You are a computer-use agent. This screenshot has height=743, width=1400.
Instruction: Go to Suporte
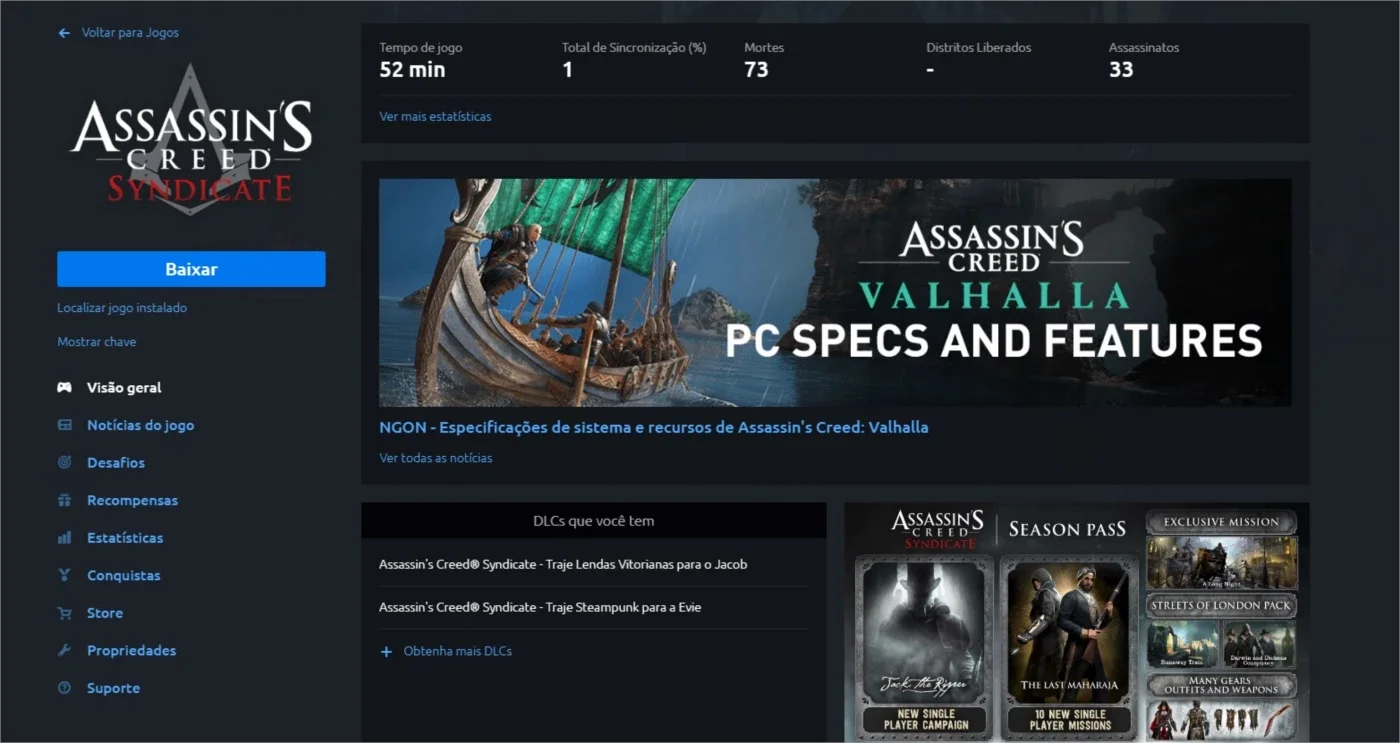pos(113,688)
